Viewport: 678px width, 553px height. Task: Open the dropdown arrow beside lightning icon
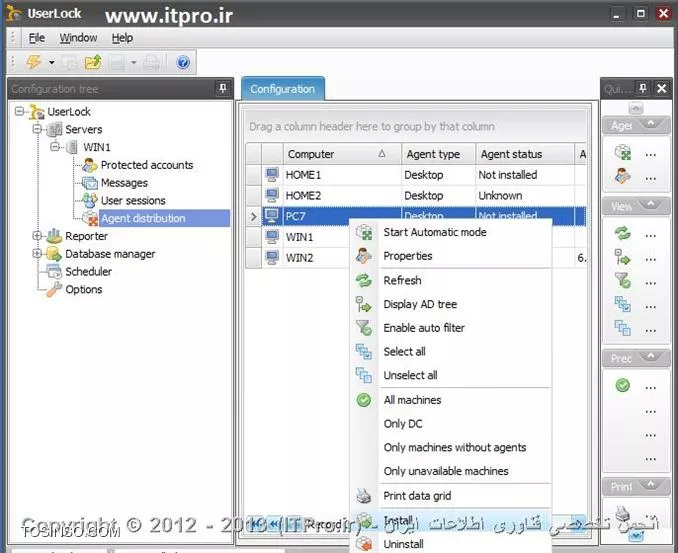(x=52, y=63)
